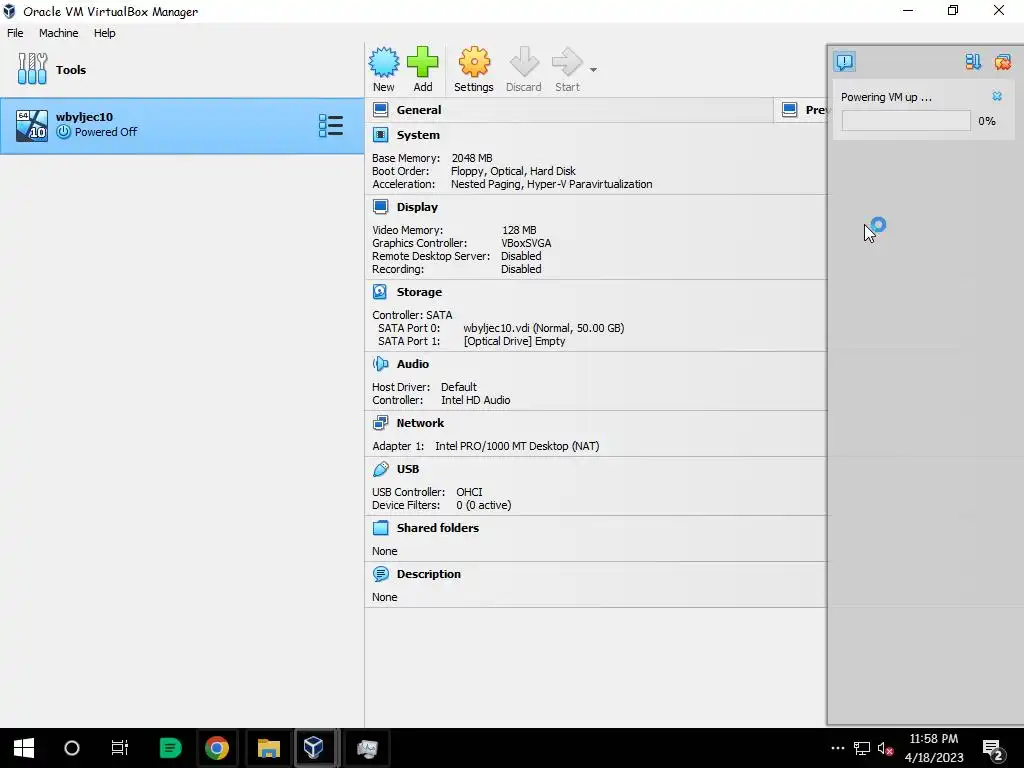Open the Windows action center notifications icon
This screenshot has width=1024, height=768.
click(993, 749)
